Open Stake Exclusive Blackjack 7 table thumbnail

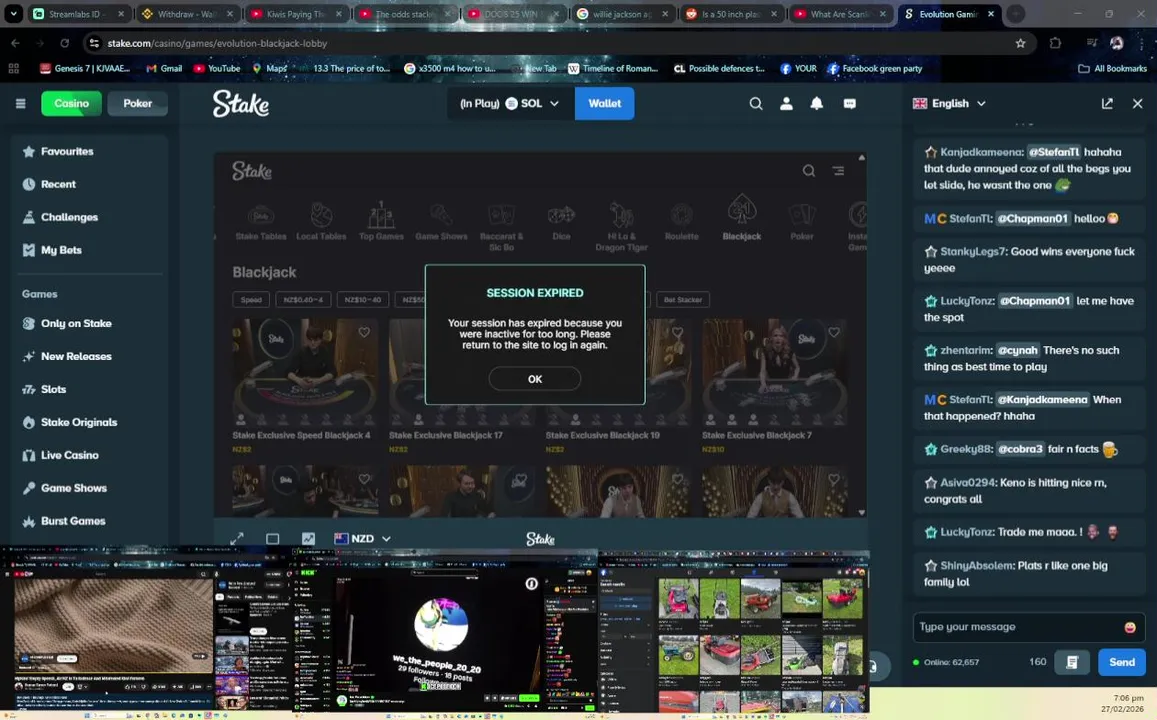pos(774,373)
